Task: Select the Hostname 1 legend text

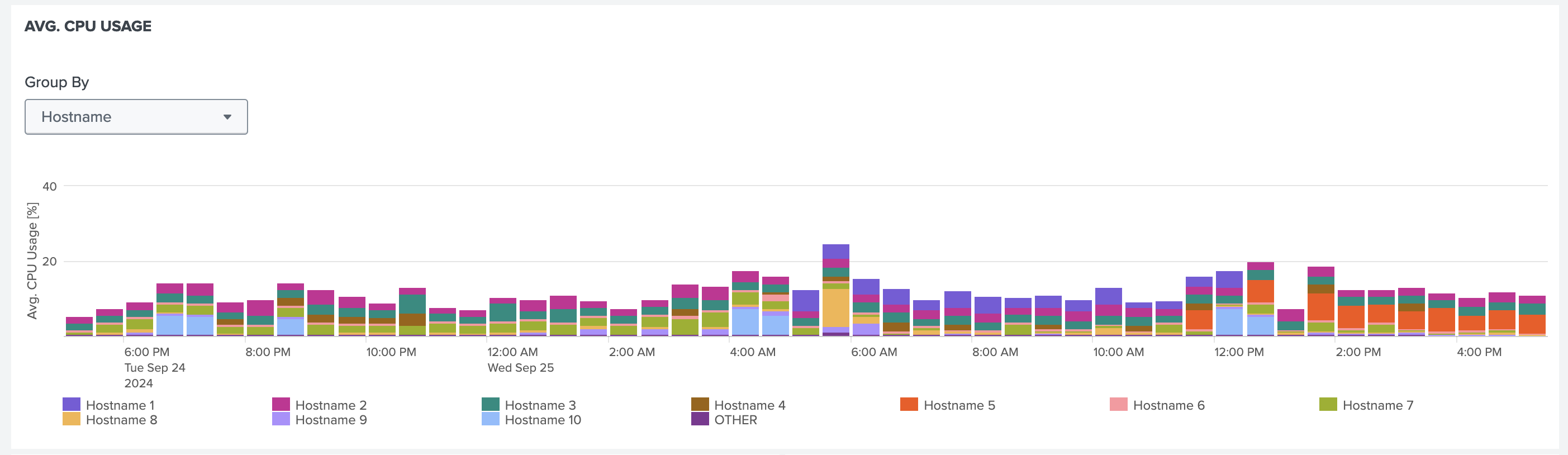Action: click(120, 405)
